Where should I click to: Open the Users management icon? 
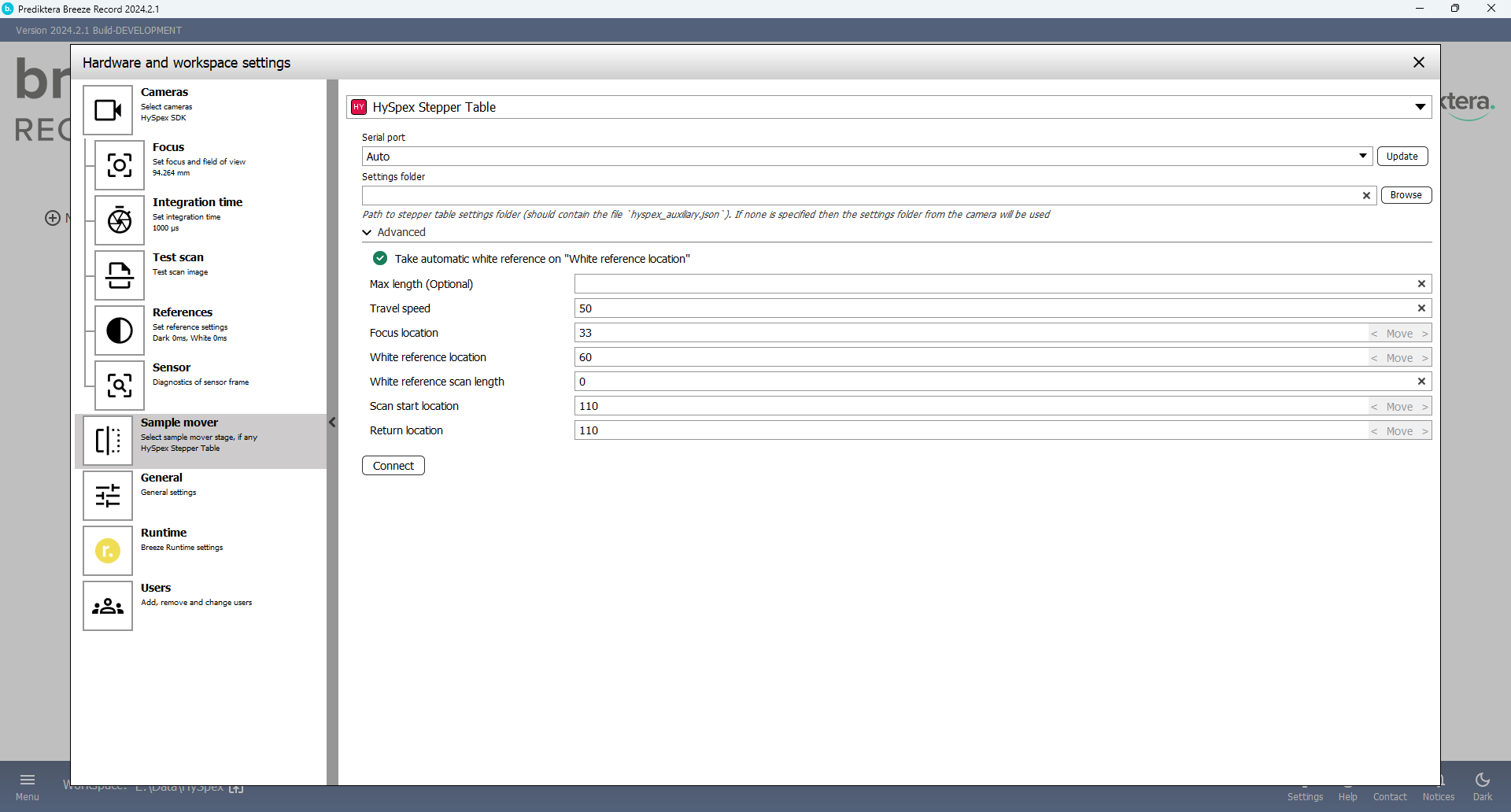tap(108, 606)
